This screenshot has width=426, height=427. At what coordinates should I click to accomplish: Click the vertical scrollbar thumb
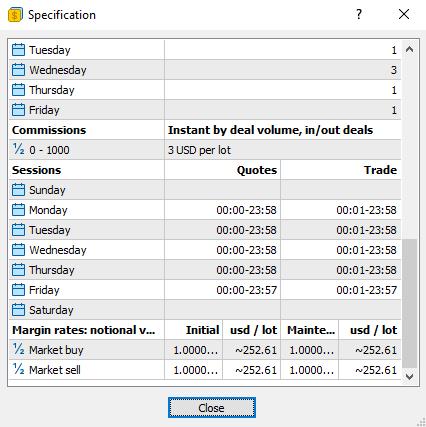tap(409, 303)
